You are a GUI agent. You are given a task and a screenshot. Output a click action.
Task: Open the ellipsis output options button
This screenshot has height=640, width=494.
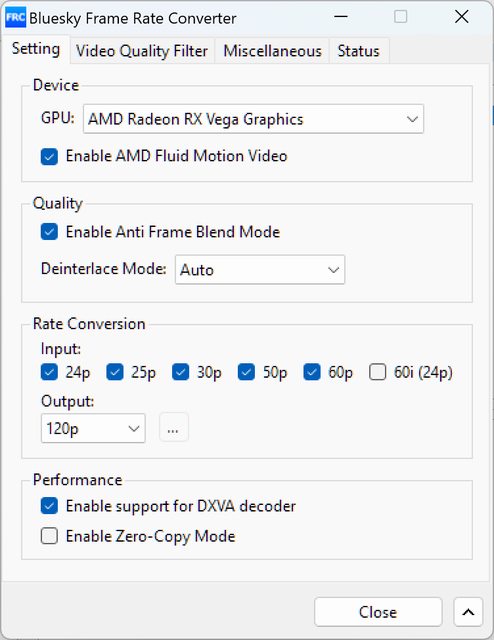click(x=174, y=427)
